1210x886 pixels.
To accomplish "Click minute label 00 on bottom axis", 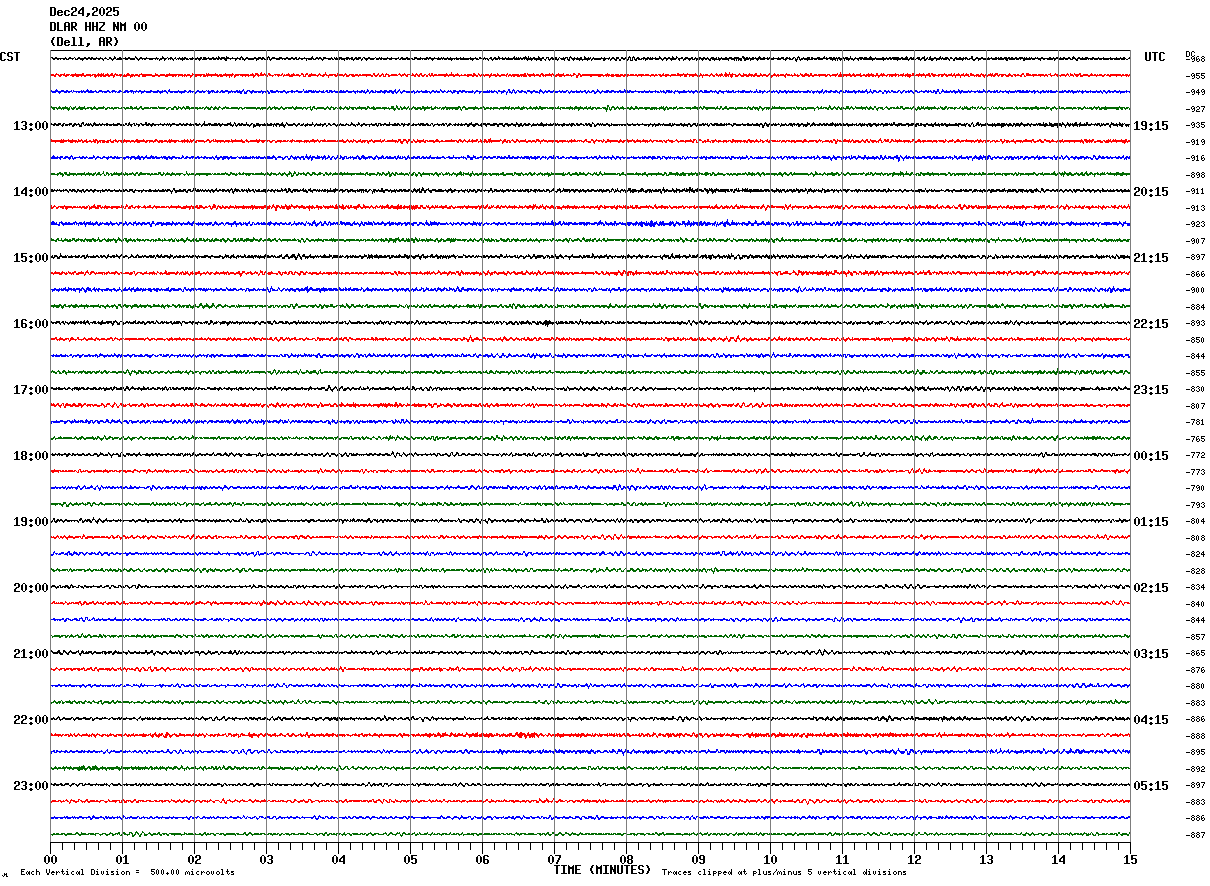I will (x=50, y=860).
